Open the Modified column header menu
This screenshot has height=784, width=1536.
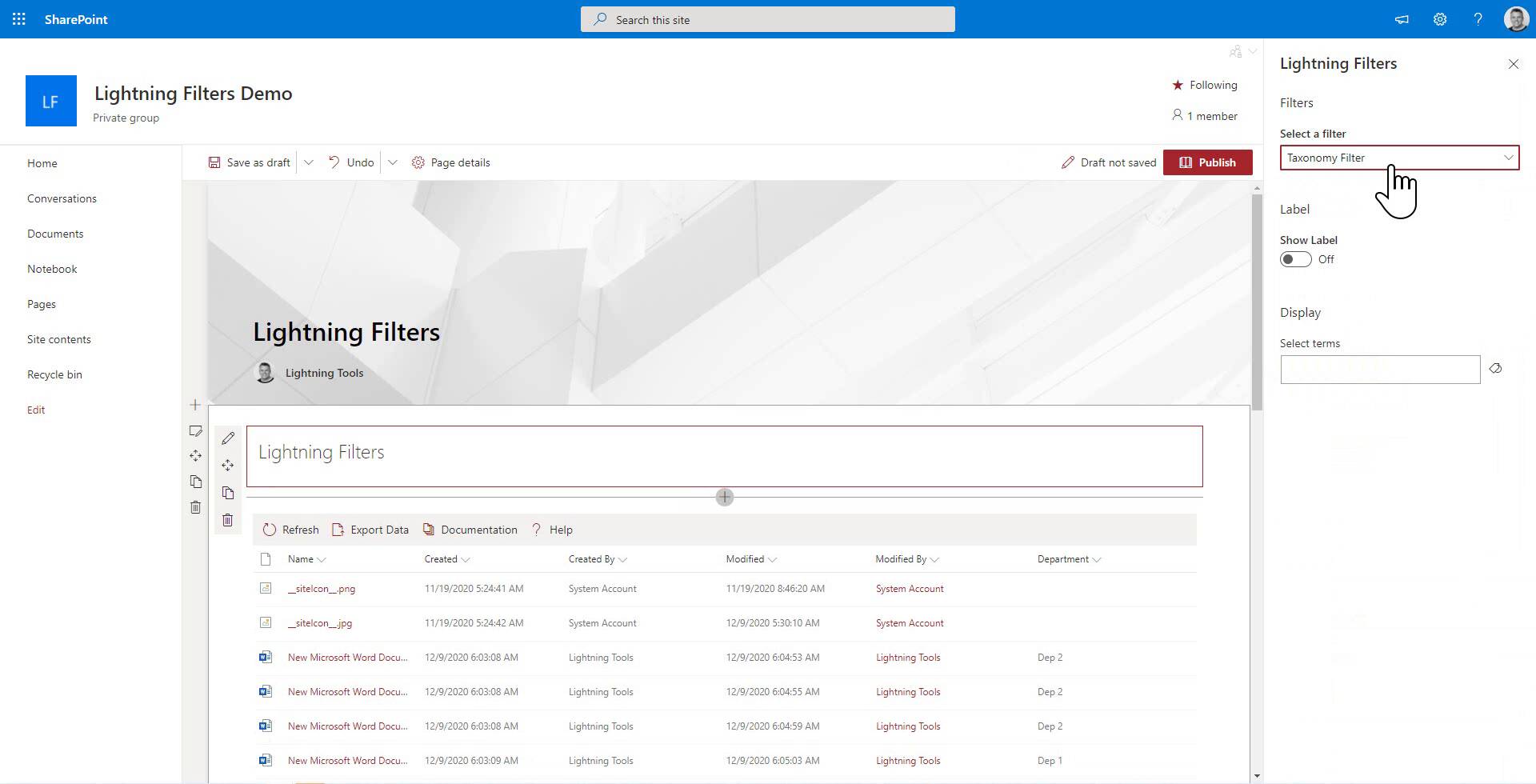point(751,559)
